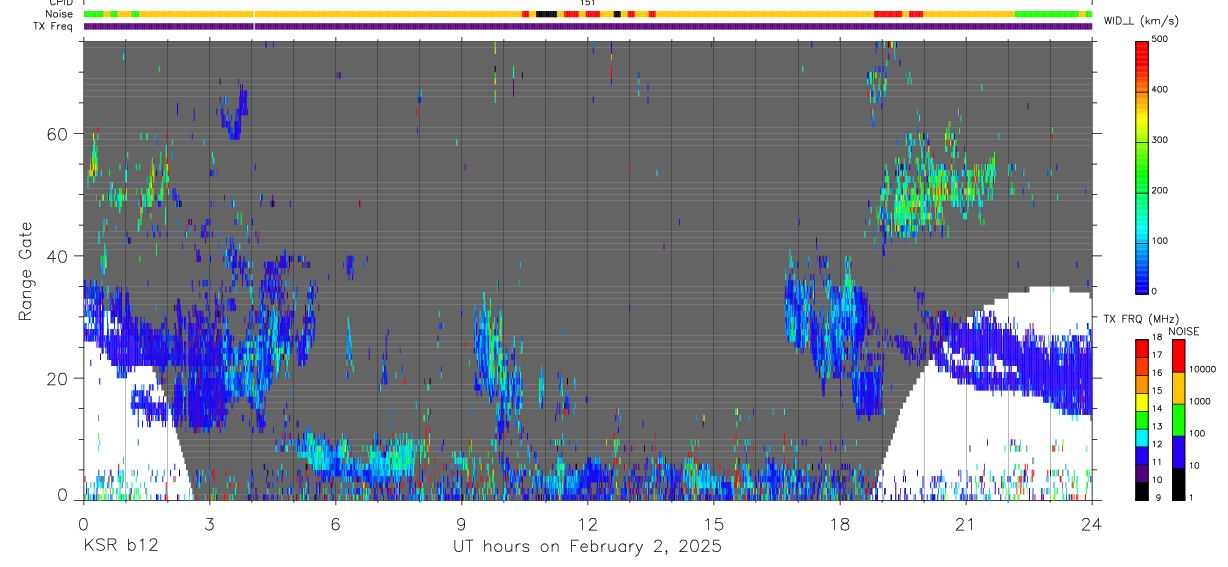Click the 'KSR b12' radar beam label
The height and width of the screenshot is (567, 1228).
pyautogui.click(x=120, y=546)
